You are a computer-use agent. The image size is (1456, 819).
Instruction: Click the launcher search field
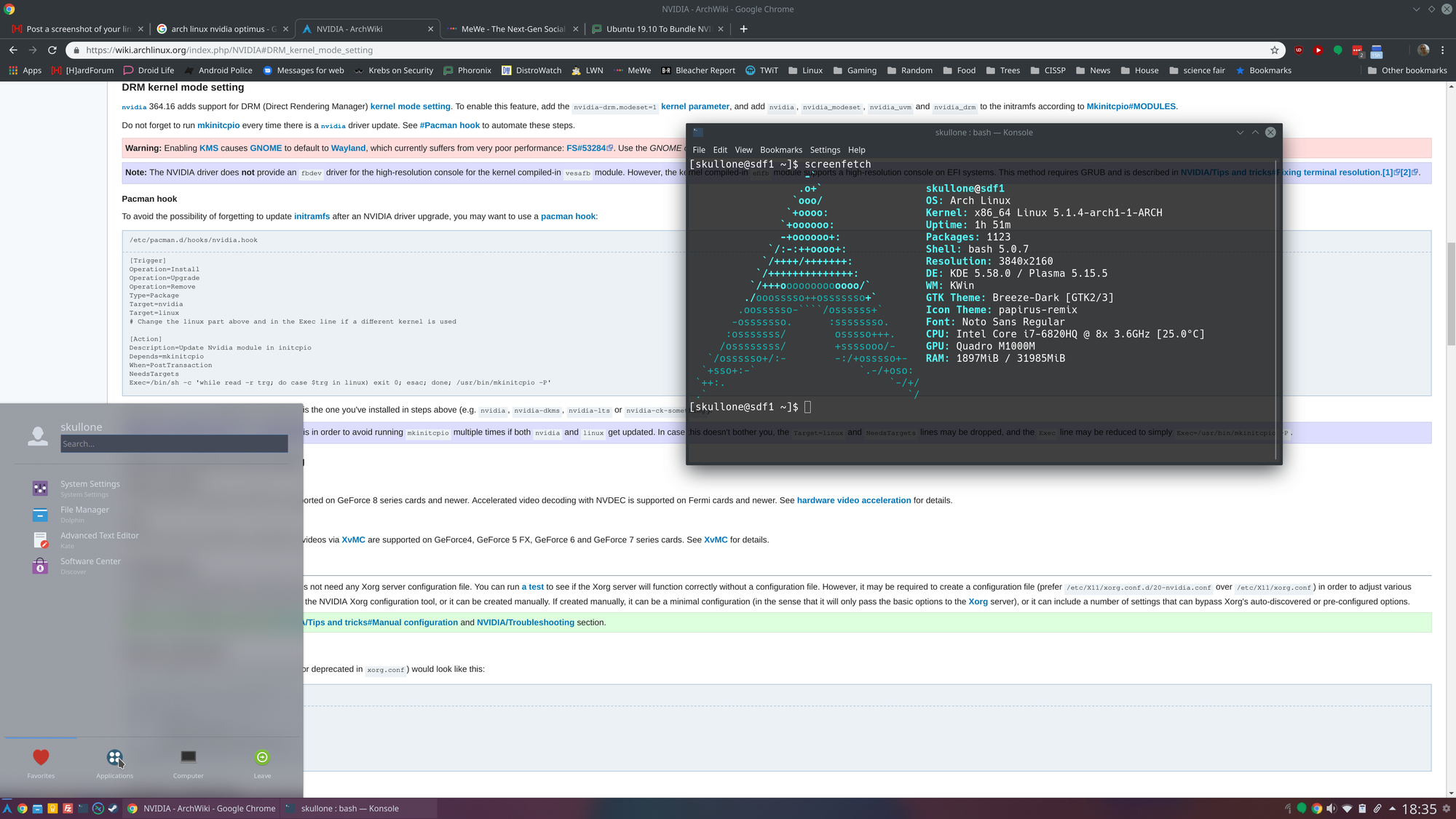pos(174,443)
